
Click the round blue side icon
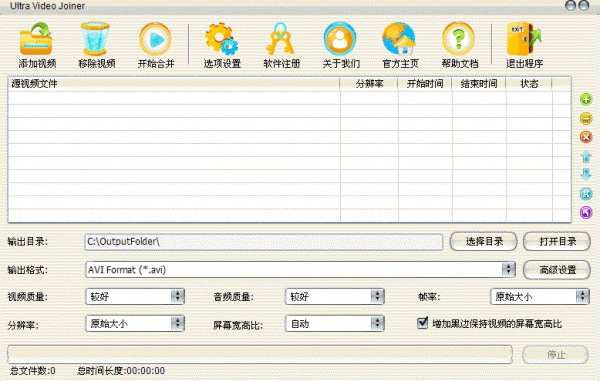[x=586, y=194]
